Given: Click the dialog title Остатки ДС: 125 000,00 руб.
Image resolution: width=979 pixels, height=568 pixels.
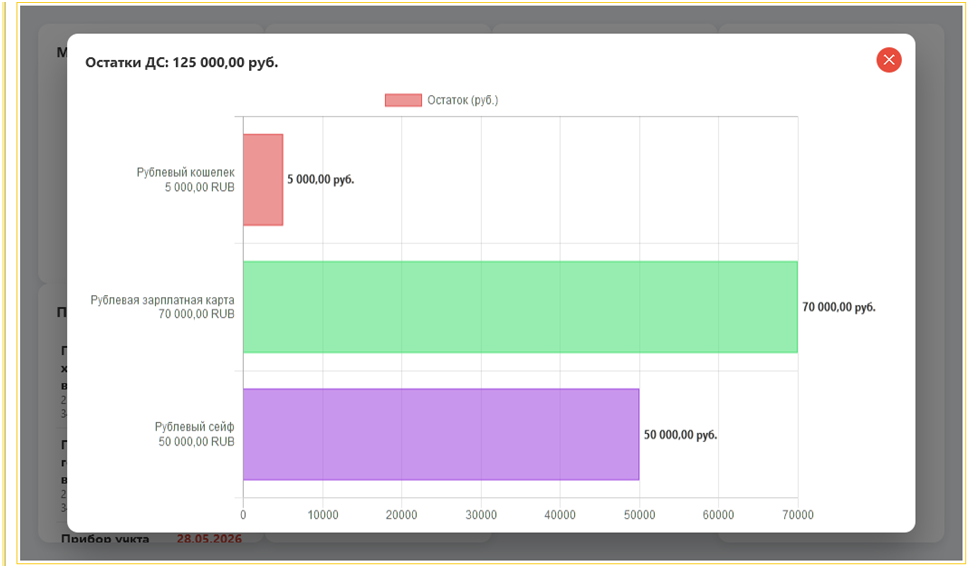Looking at the screenshot, I should coord(182,62).
